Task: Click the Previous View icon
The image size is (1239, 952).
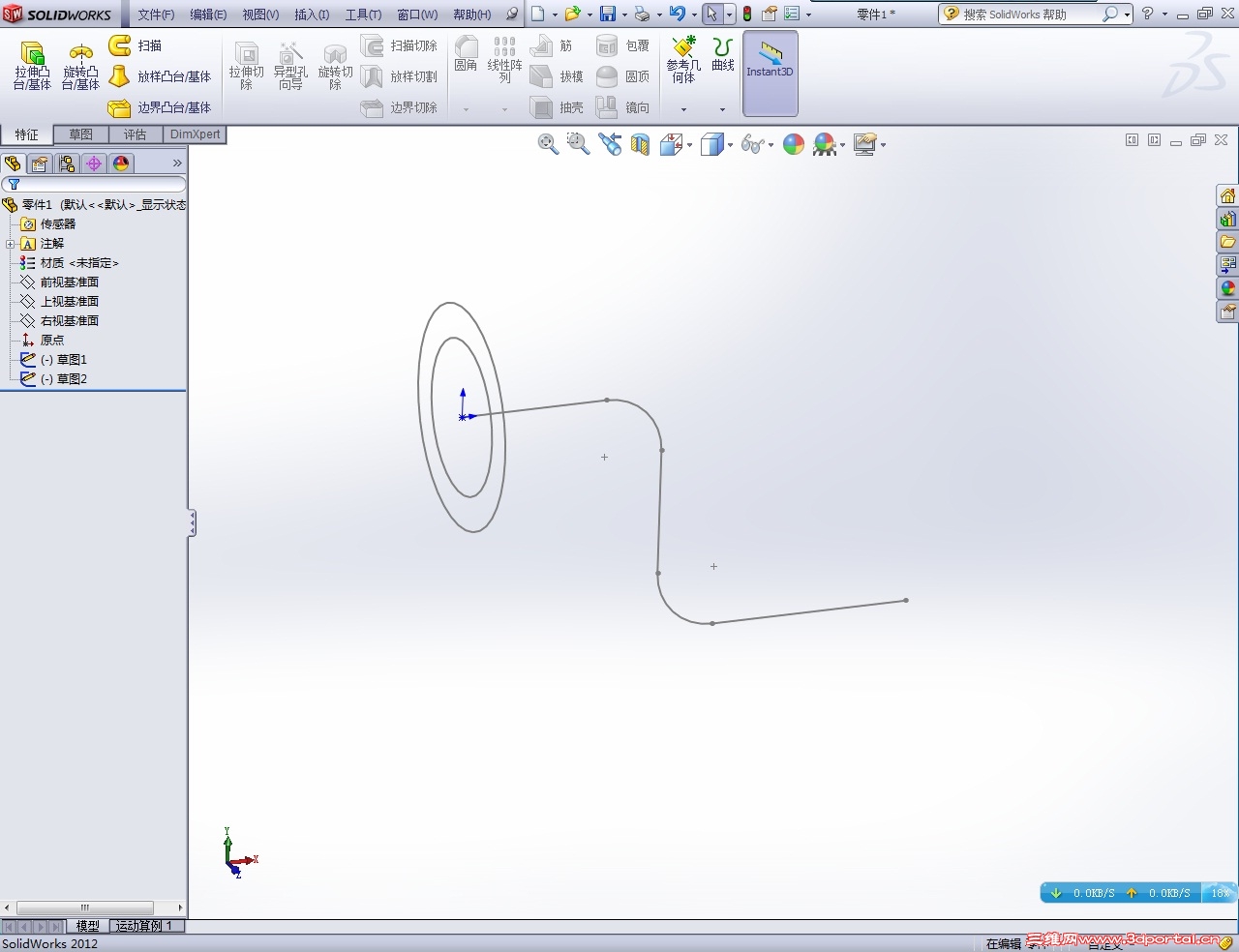Action: coord(609,144)
